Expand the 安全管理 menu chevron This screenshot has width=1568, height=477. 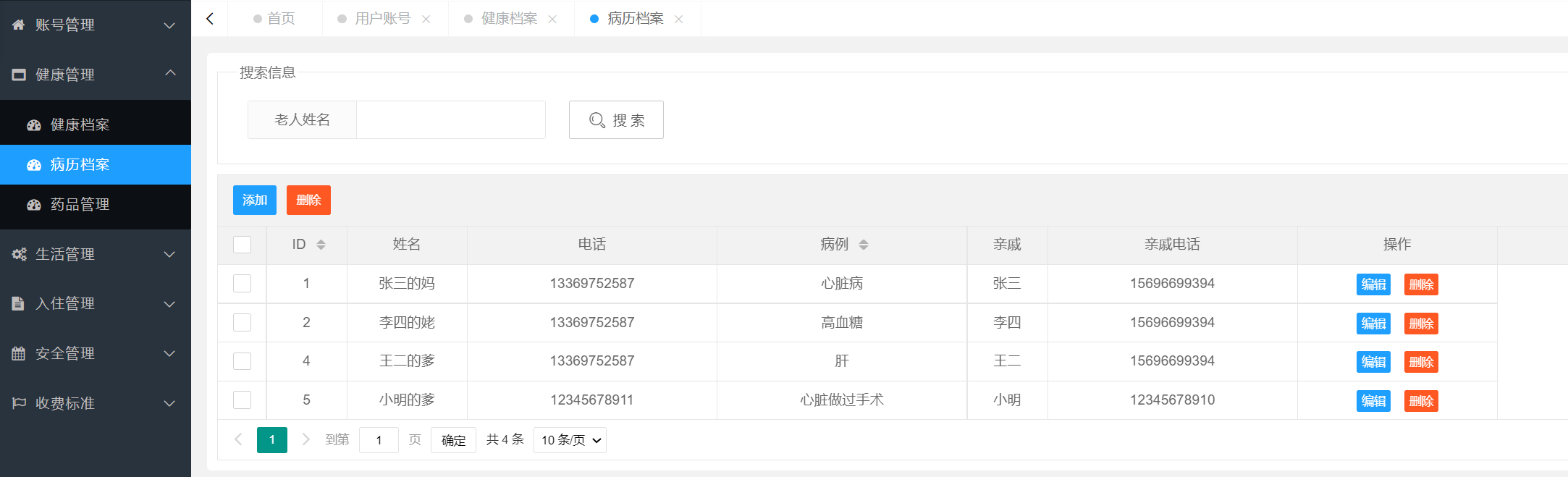click(169, 354)
